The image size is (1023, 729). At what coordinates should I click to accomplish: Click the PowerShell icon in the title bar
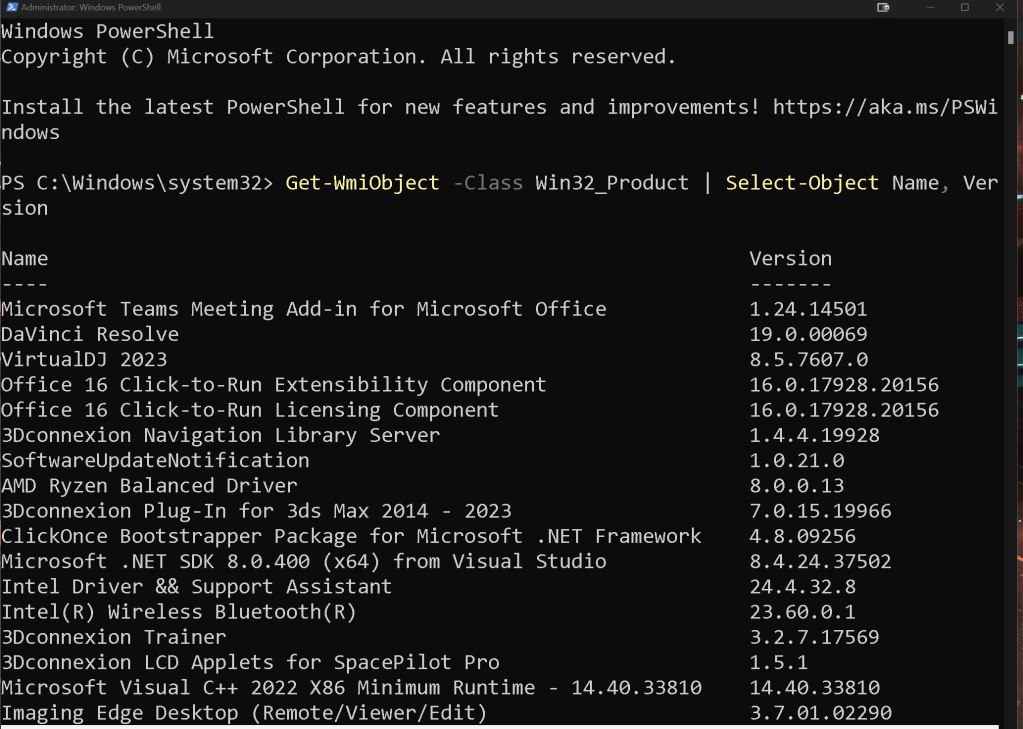coord(11,7)
